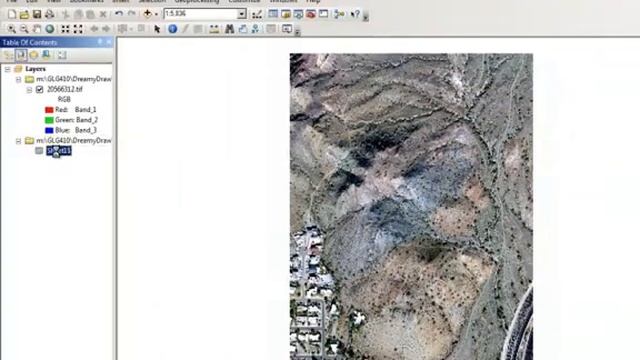640x360 pixels.
Task: Open Tools toolbar options arrow
Action: coord(298,31)
